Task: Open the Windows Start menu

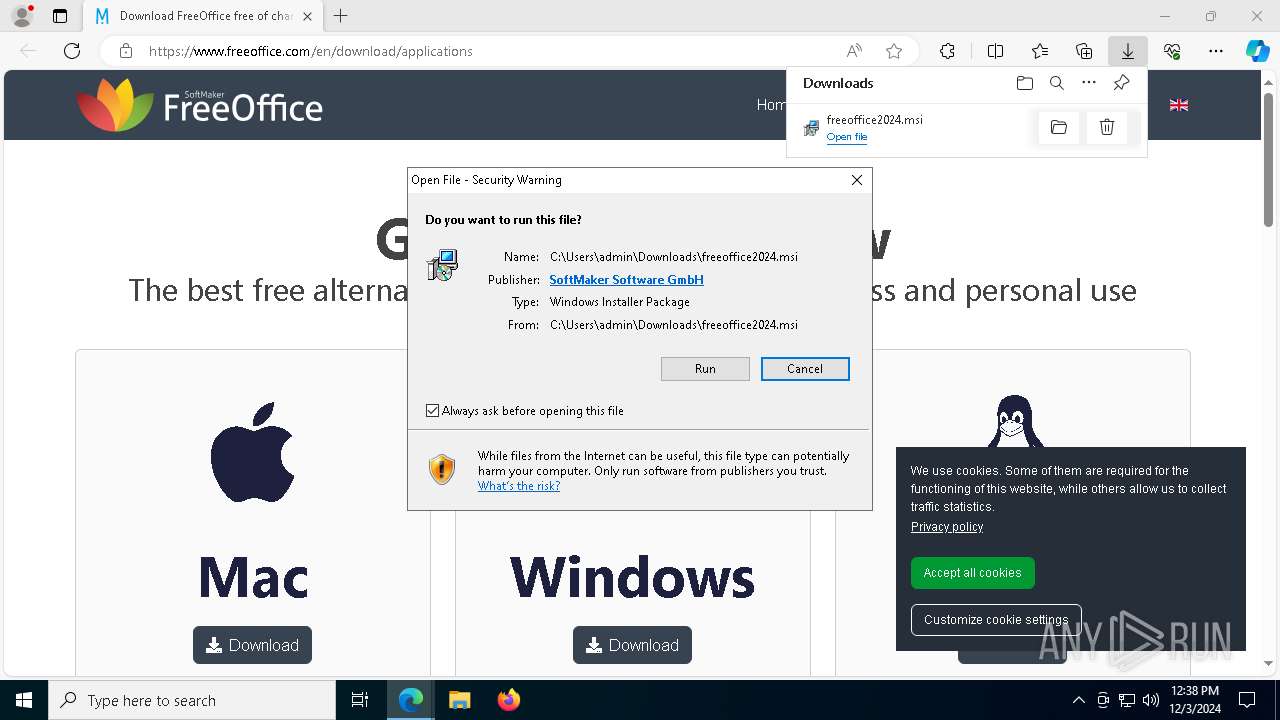Action: [24, 700]
